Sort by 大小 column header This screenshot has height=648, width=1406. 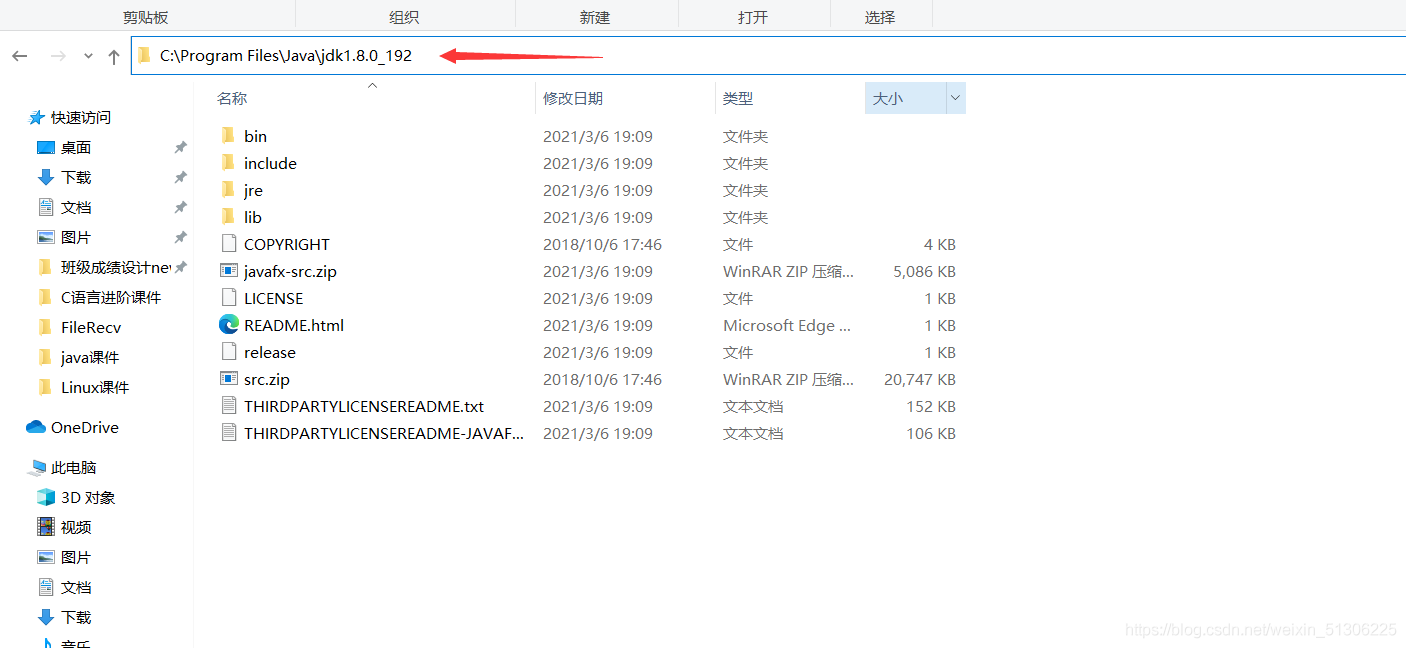click(x=888, y=98)
